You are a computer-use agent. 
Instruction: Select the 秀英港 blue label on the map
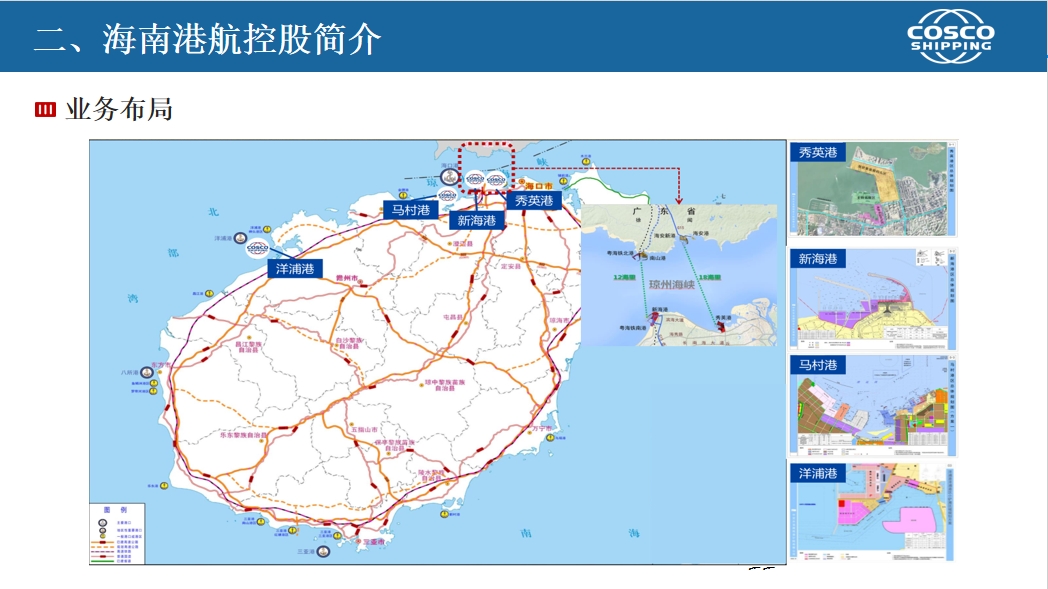tap(533, 200)
